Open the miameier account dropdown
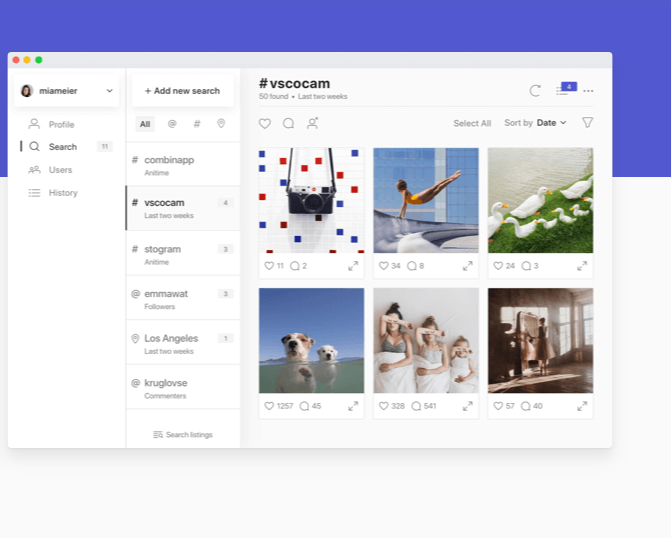Image resolution: width=671 pixels, height=538 pixels. point(67,91)
